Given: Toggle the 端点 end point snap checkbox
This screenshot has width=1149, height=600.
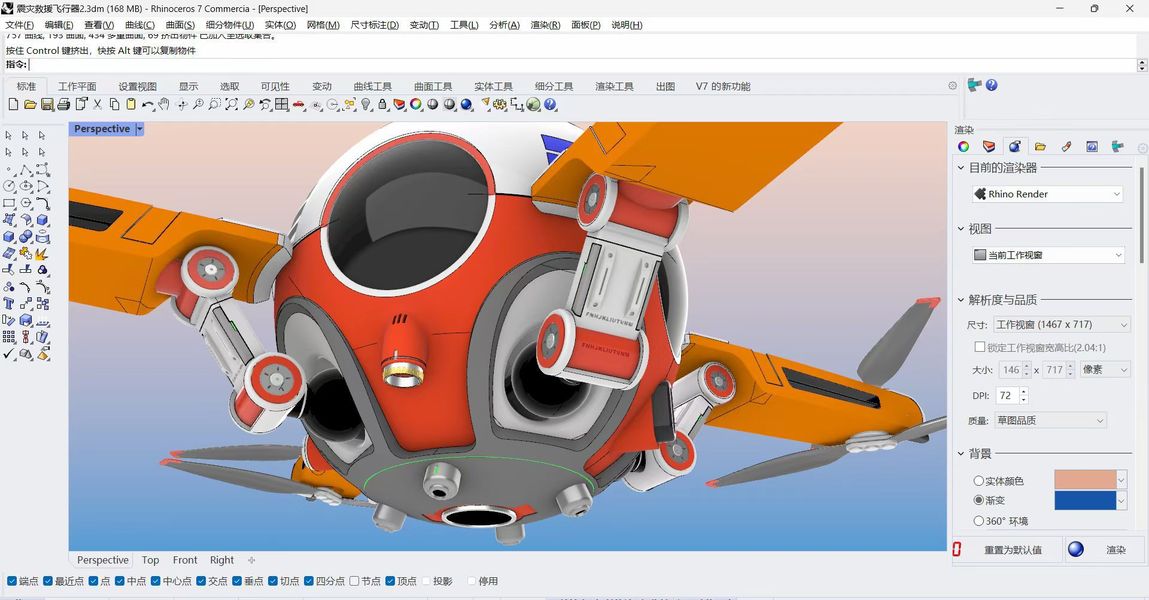Looking at the screenshot, I should click(x=12, y=581).
